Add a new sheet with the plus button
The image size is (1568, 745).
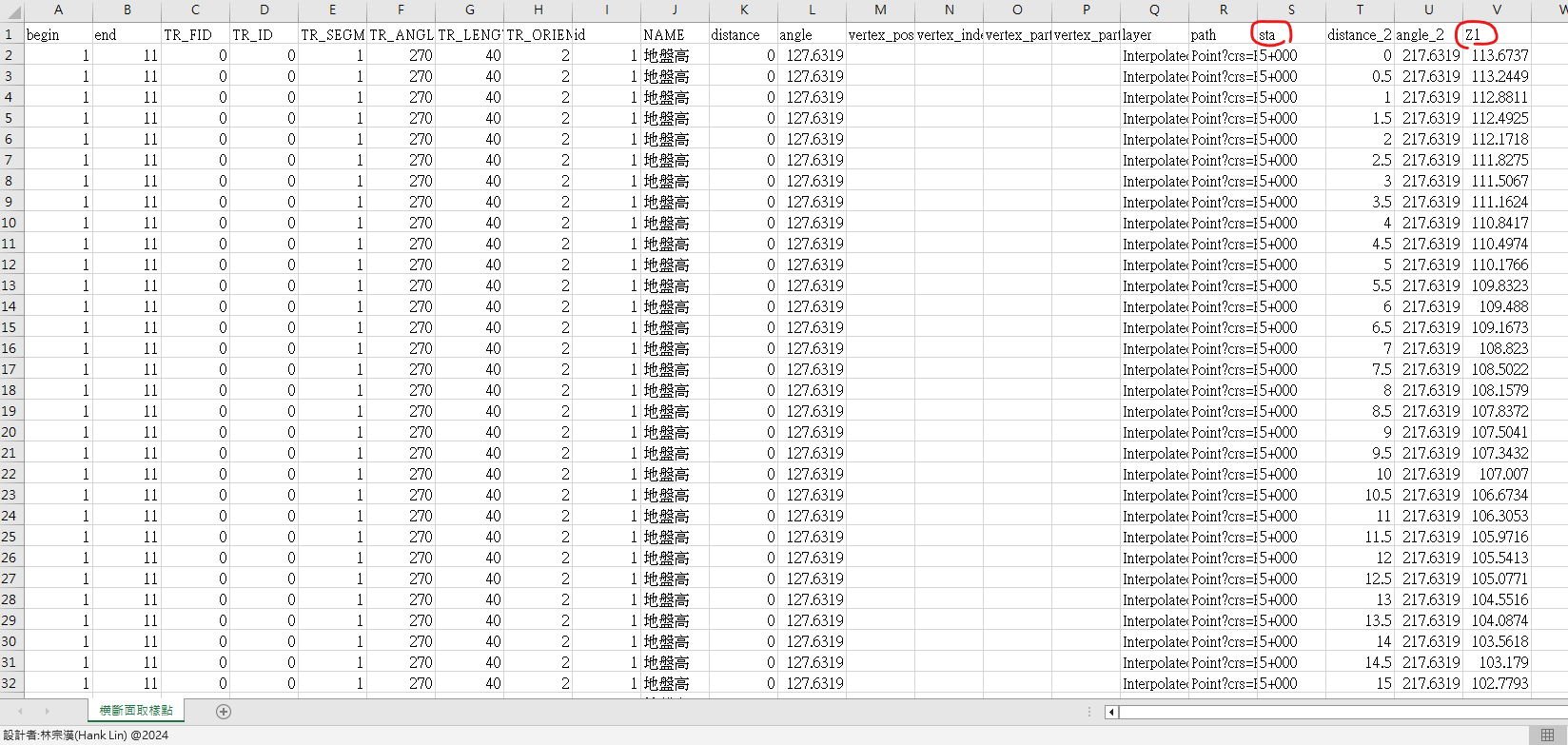224,712
